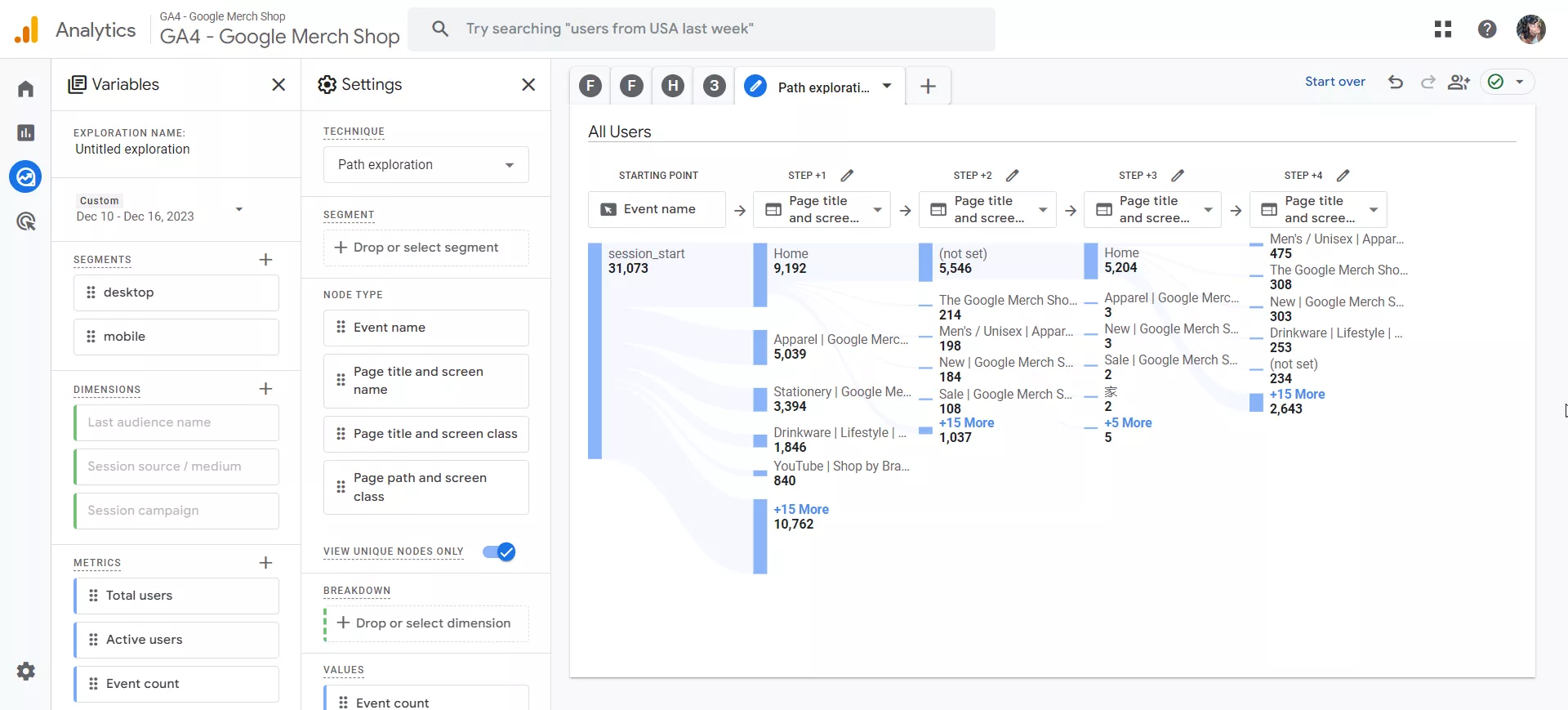Select Page title and screen name node type
The width and height of the screenshot is (1568, 710).
[x=426, y=381]
